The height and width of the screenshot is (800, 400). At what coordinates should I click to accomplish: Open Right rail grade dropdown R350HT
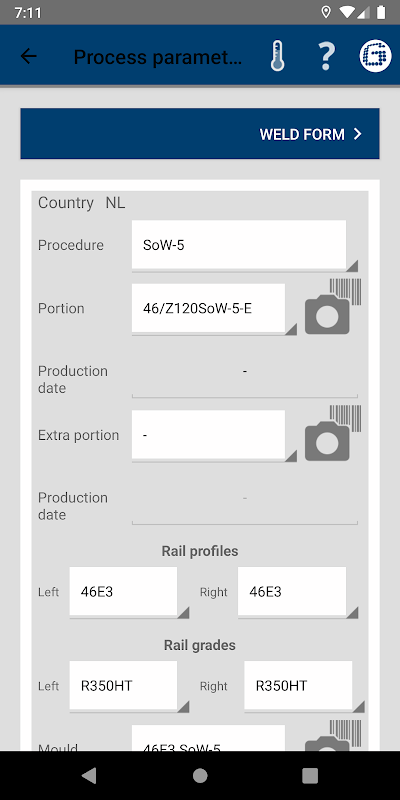[x=304, y=687]
